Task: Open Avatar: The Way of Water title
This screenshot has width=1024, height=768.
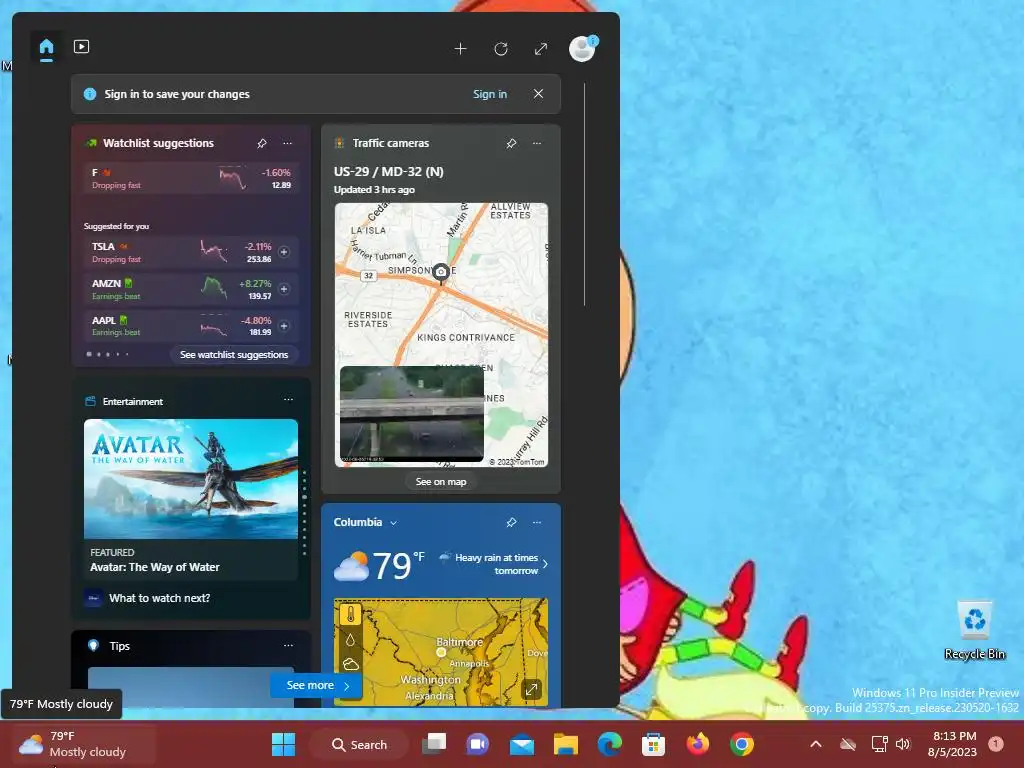Action: (x=155, y=567)
